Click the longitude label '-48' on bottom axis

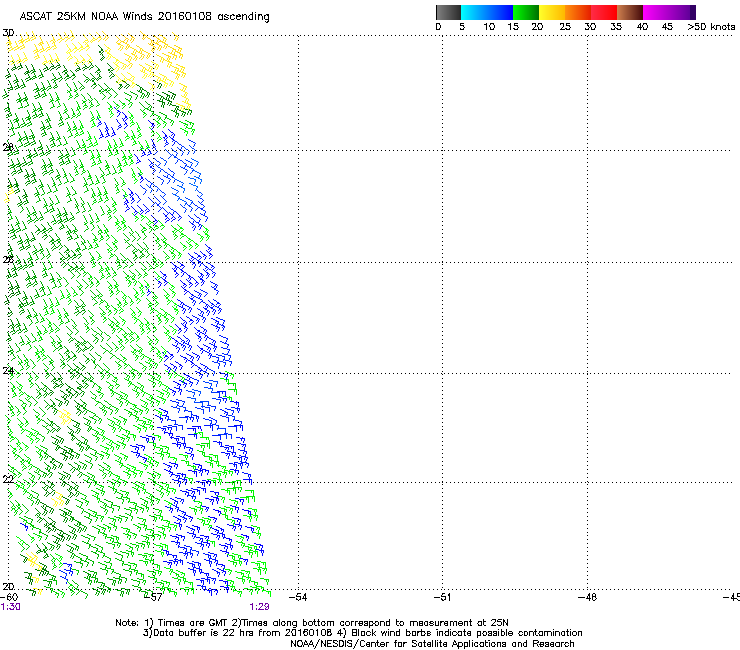coord(587,597)
